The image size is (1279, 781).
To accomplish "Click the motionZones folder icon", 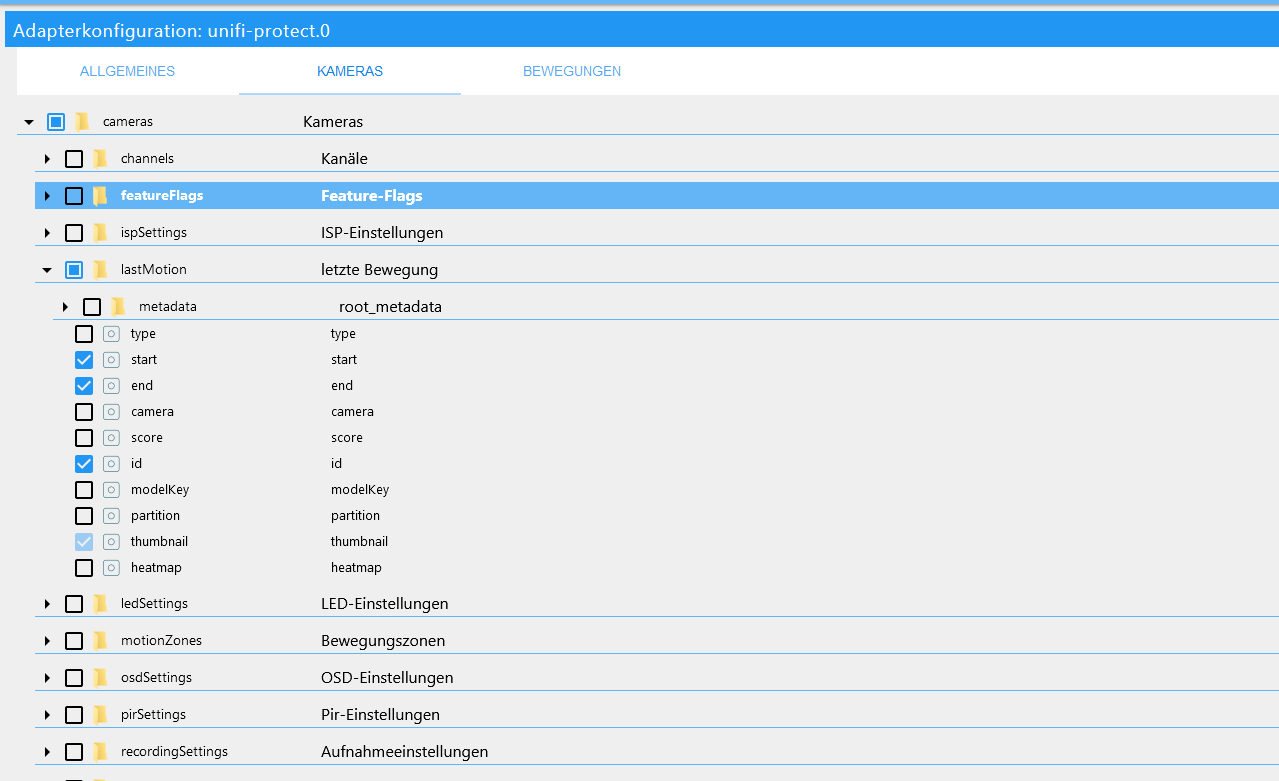I will 100,641.
